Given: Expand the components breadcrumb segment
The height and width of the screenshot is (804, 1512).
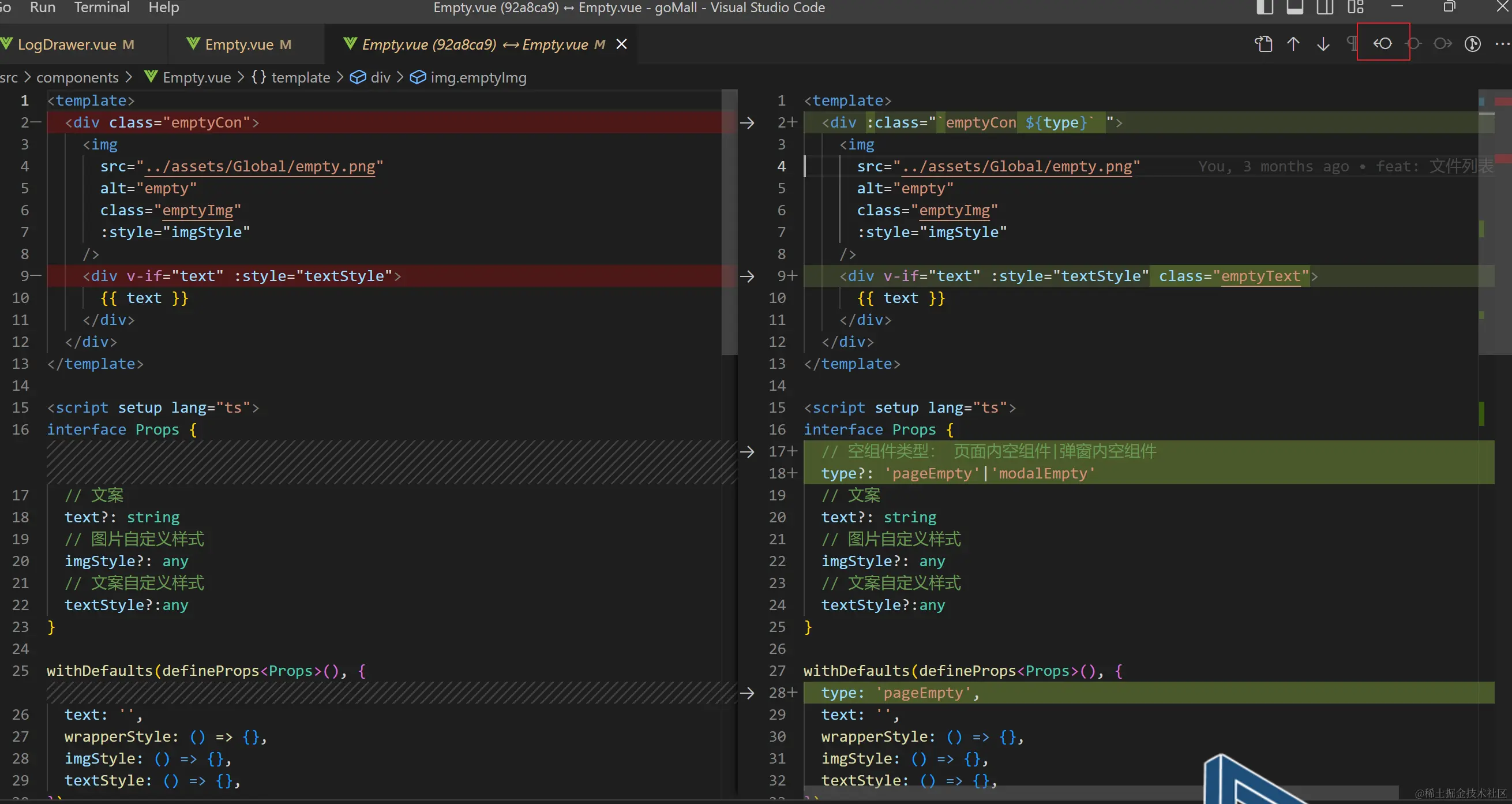Looking at the screenshot, I should coord(77,77).
